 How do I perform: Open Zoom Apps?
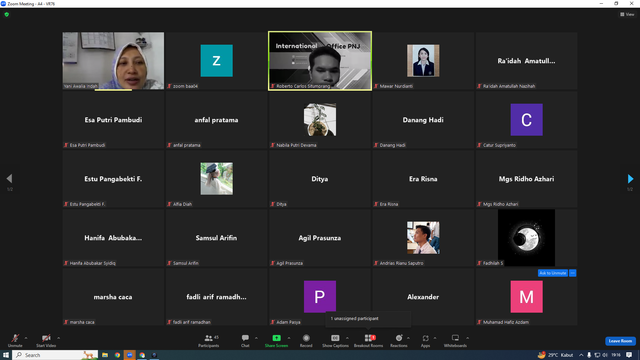point(425,340)
